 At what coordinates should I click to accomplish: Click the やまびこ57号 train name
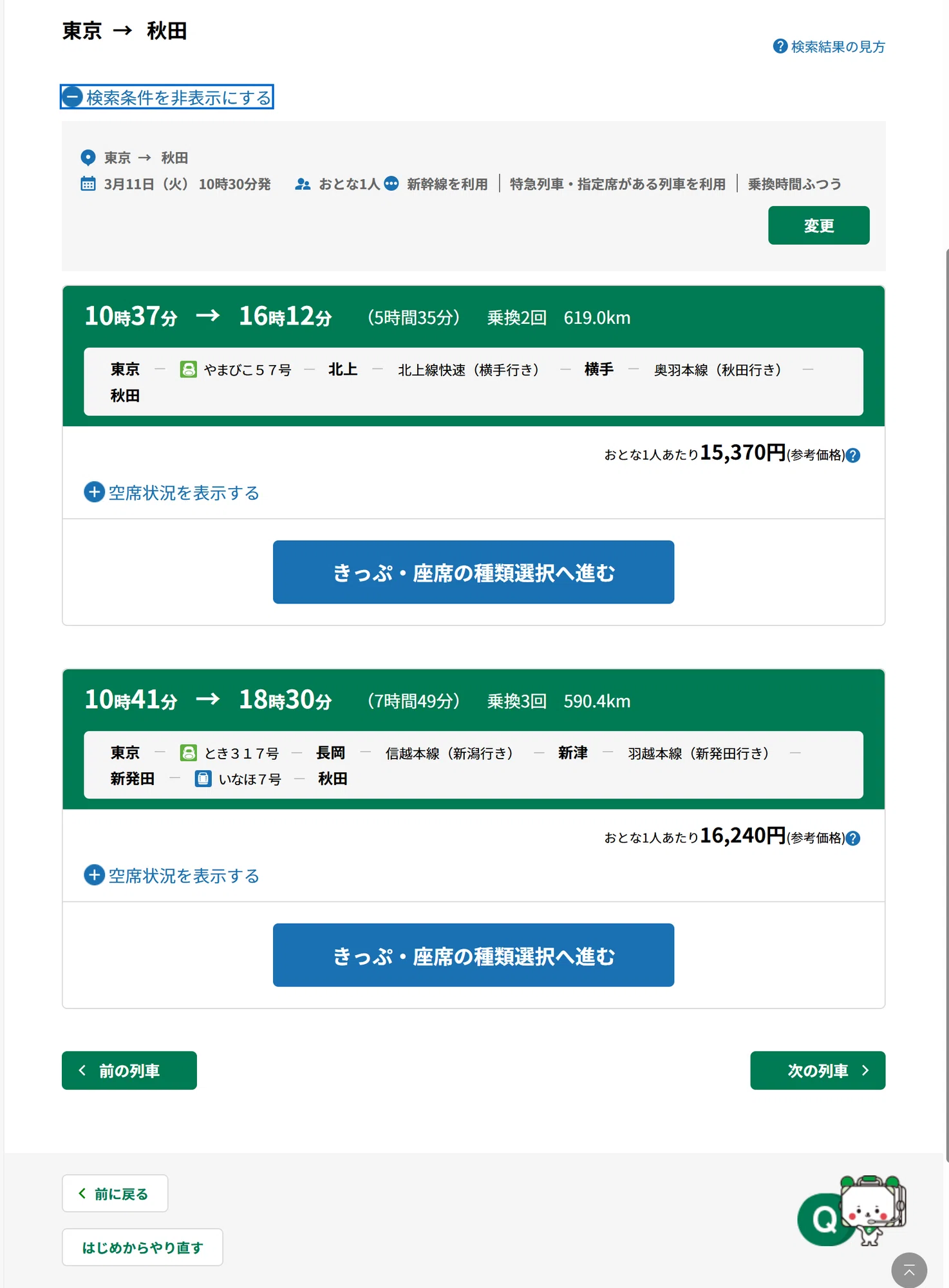pos(247,370)
